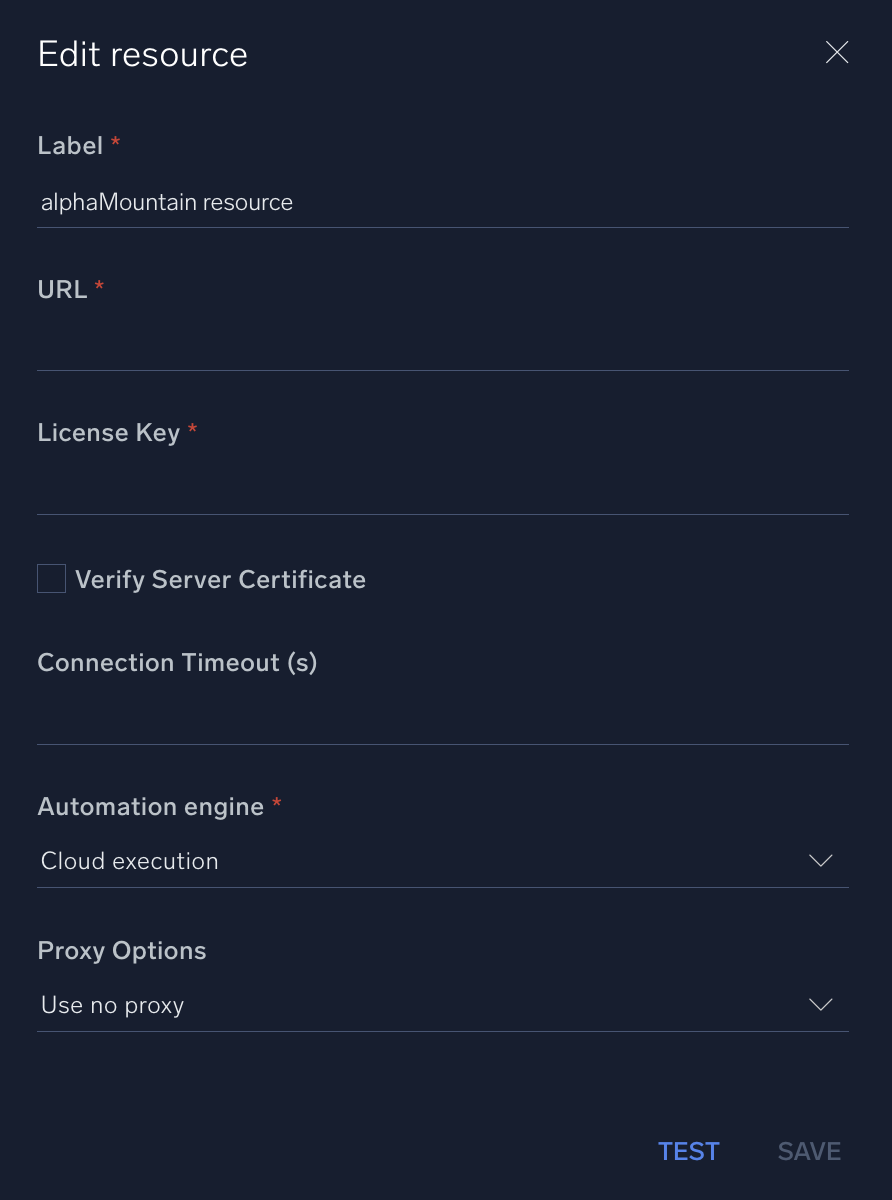Image resolution: width=892 pixels, height=1200 pixels.
Task: Click the Automation engine heading
Action: click(x=150, y=807)
